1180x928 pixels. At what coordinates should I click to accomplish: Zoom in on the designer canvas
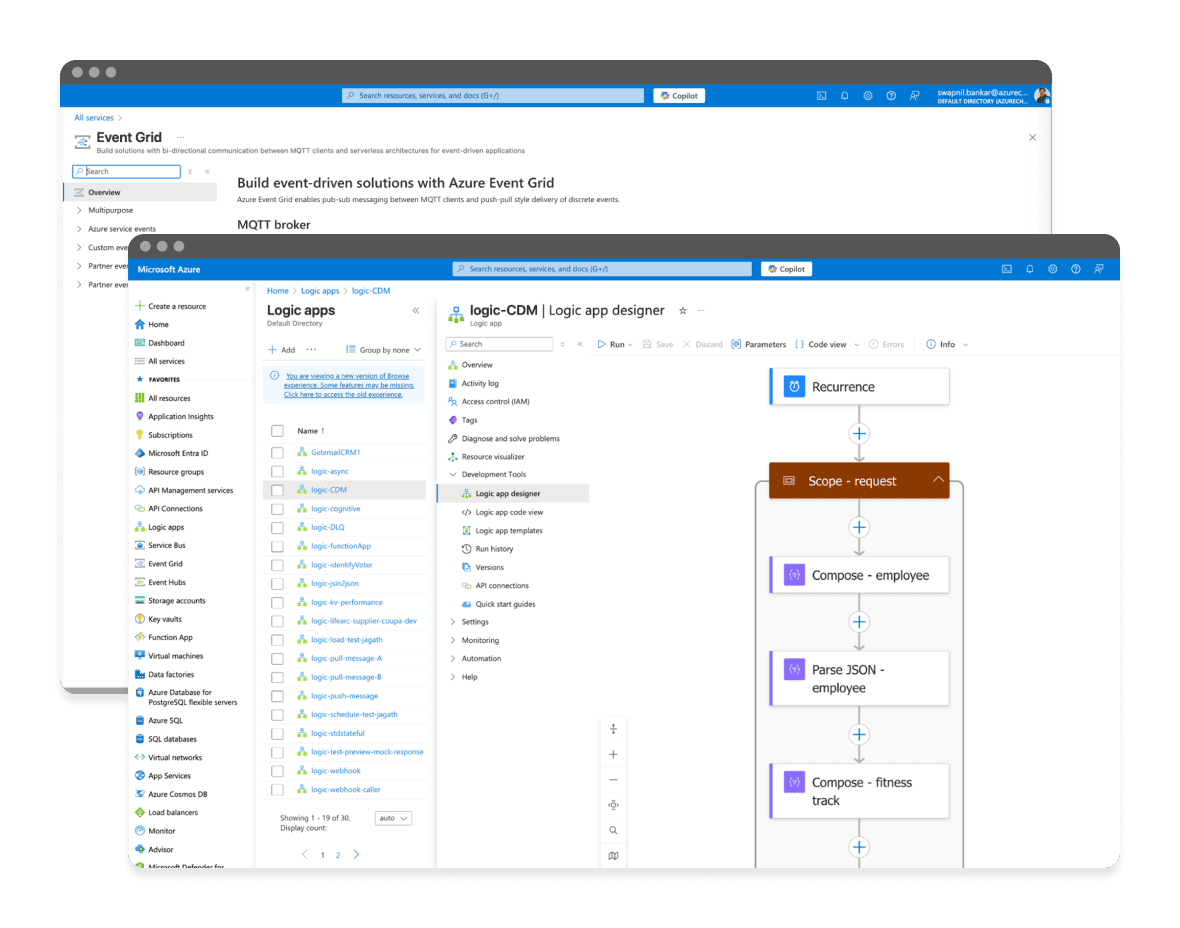point(613,754)
